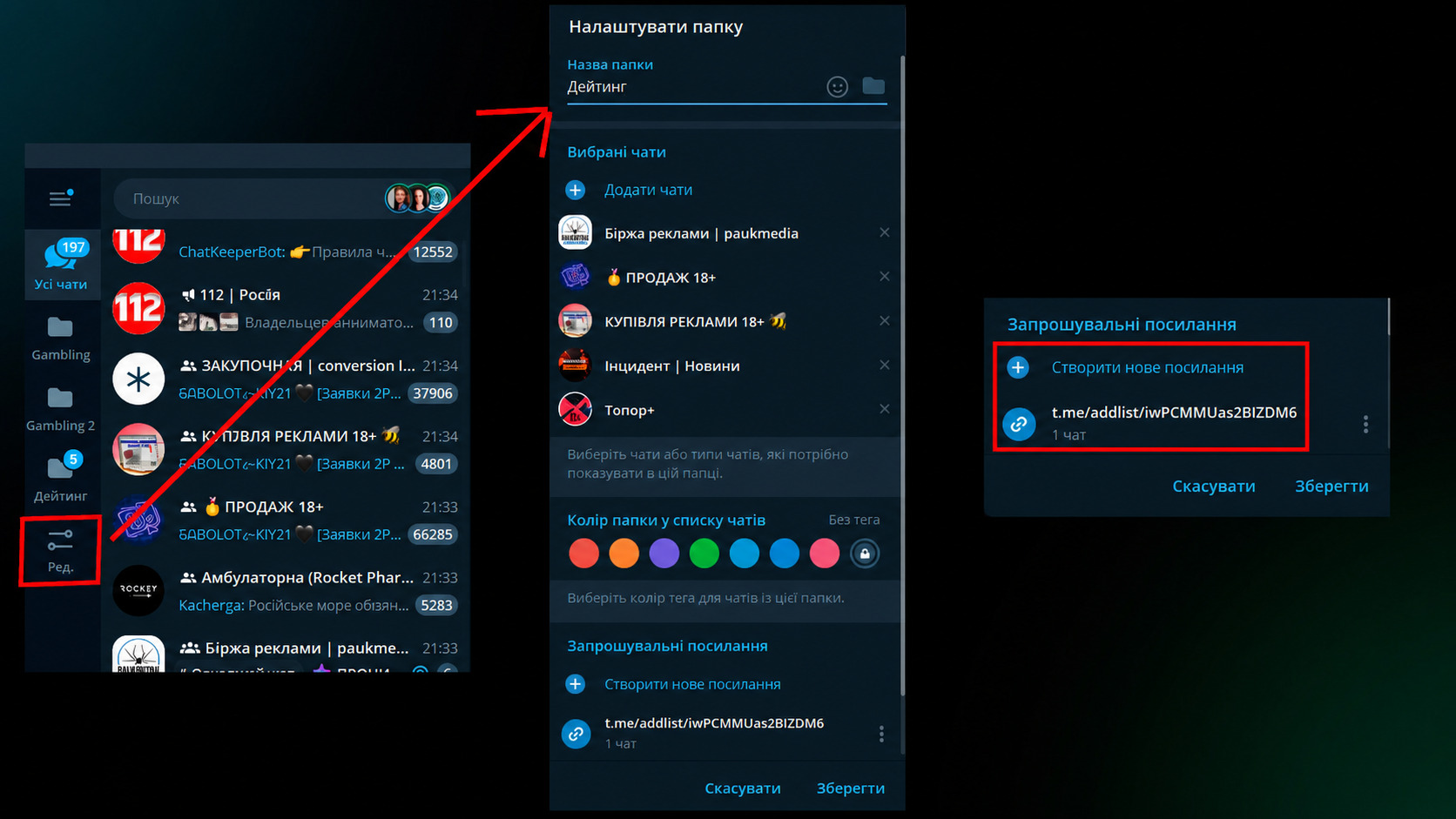
Task: Open the hamburger menu in chat list
Action: (61, 198)
